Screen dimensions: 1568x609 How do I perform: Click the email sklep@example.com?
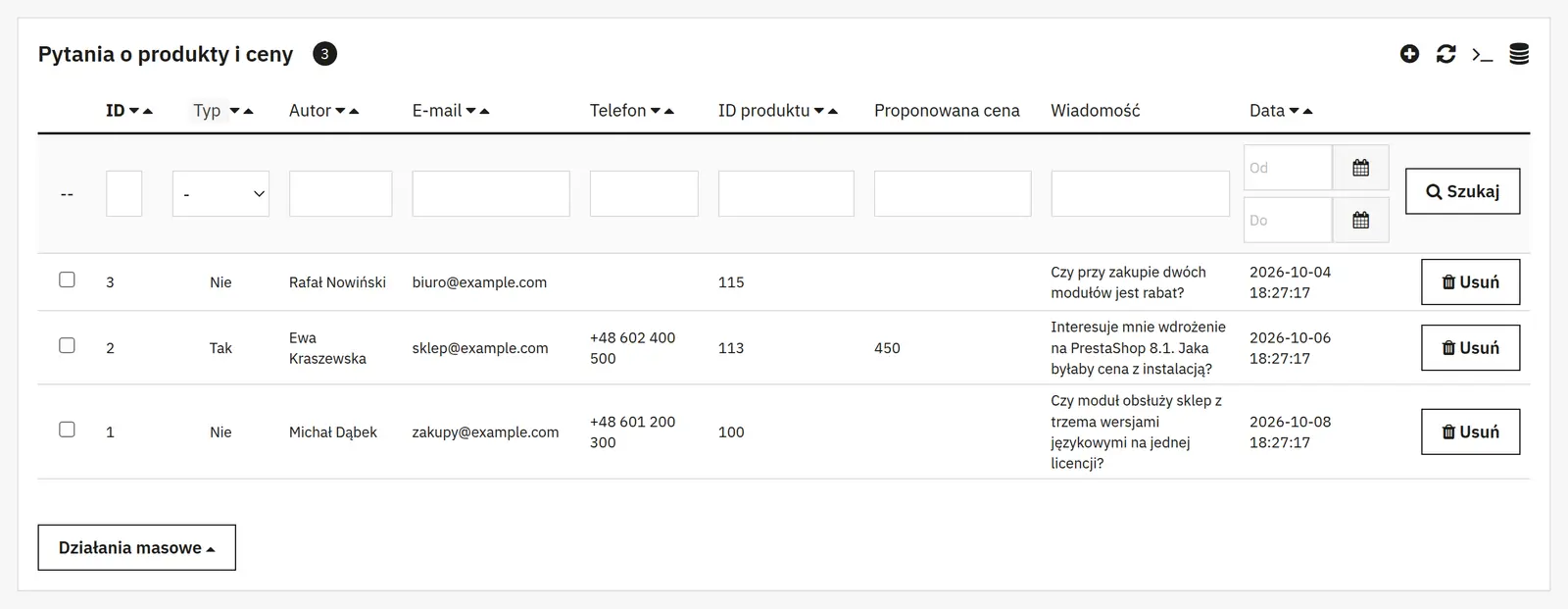(x=480, y=348)
